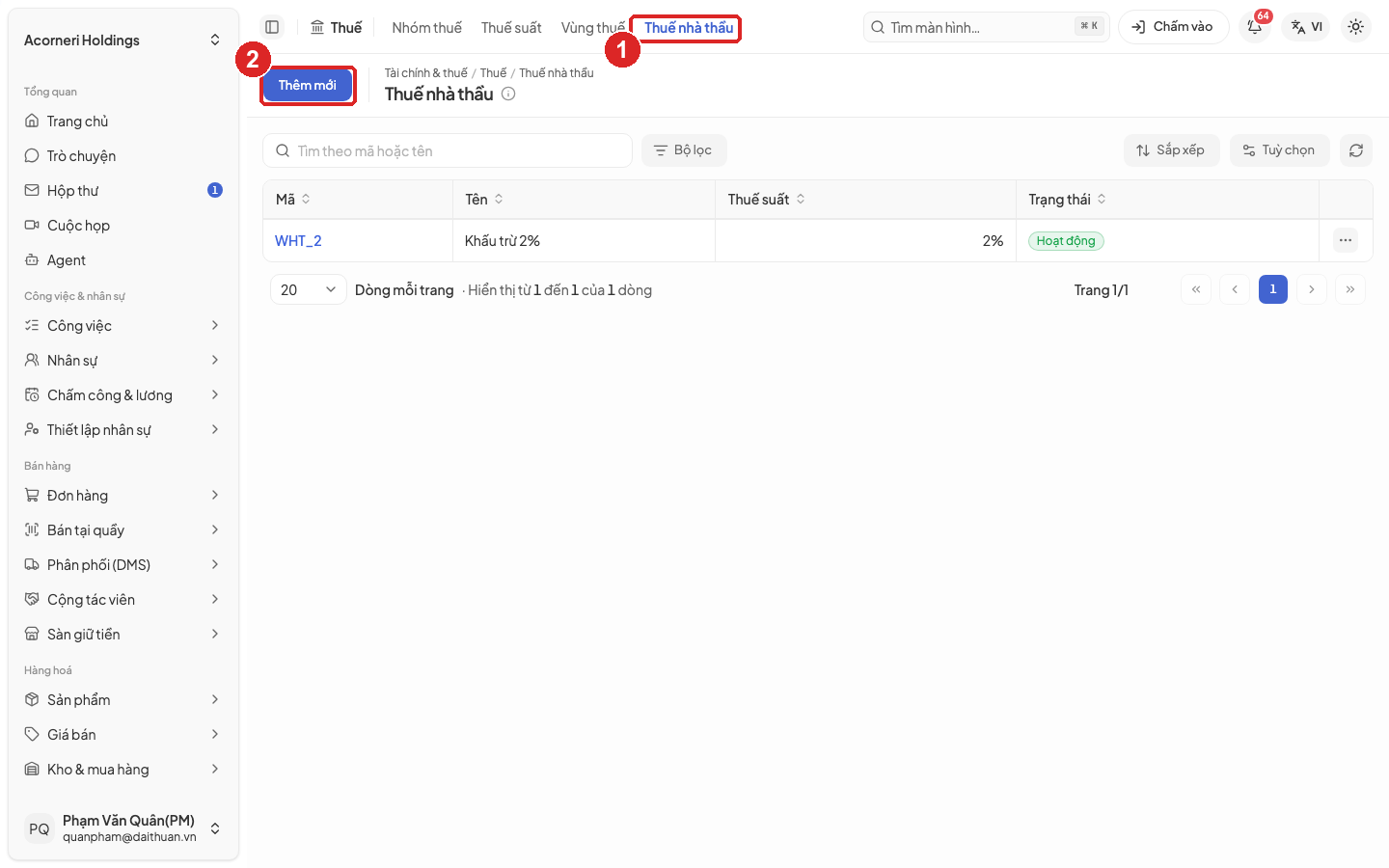Switch to the Thuế suất tab
Viewport: 1389px width, 868px height.
click(x=511, y=28)
